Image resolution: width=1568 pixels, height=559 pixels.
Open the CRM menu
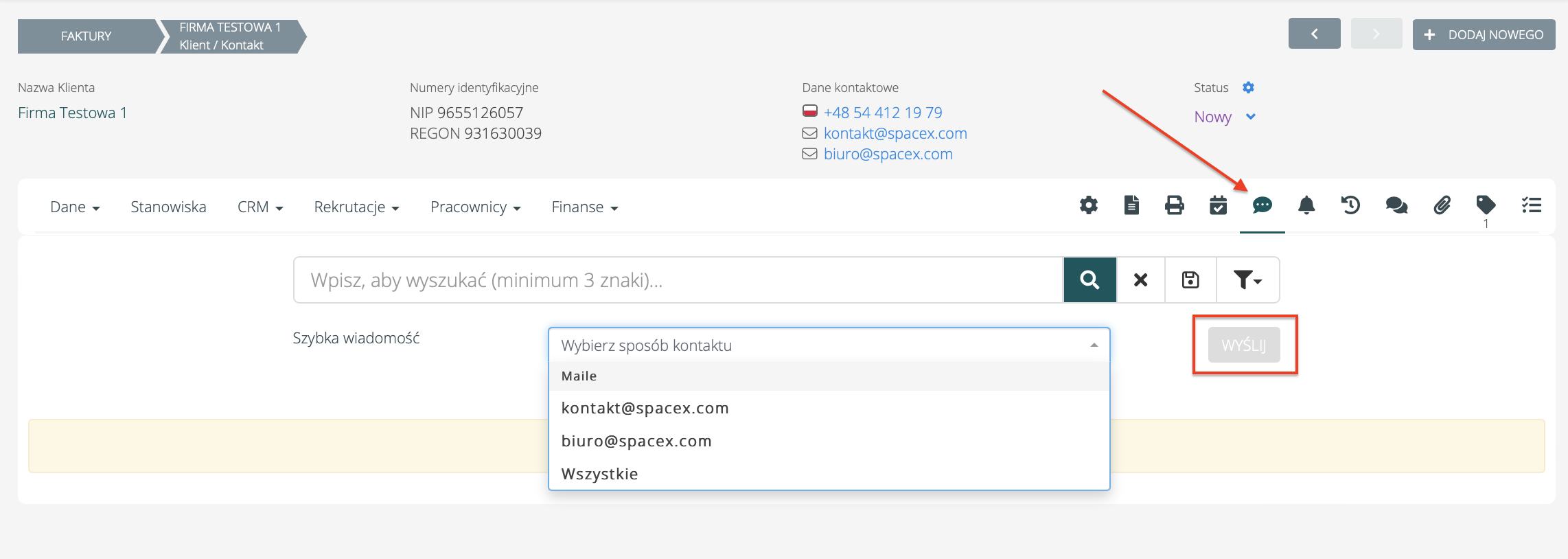[260, 207]
